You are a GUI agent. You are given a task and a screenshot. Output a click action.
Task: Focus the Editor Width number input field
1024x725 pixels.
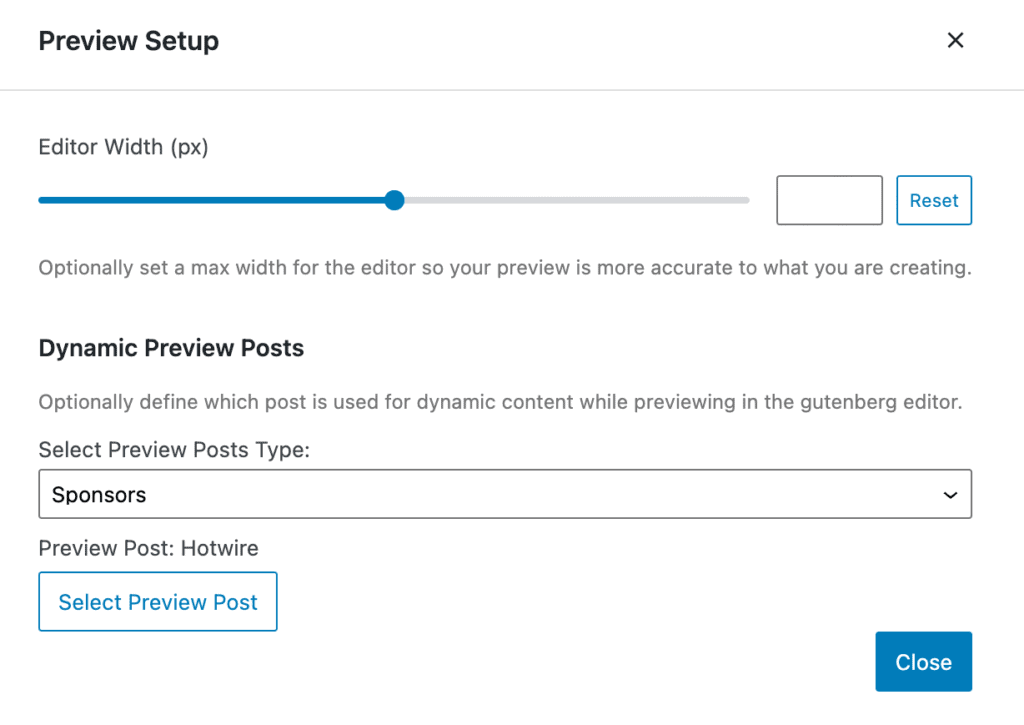click(x=829, y=200)
